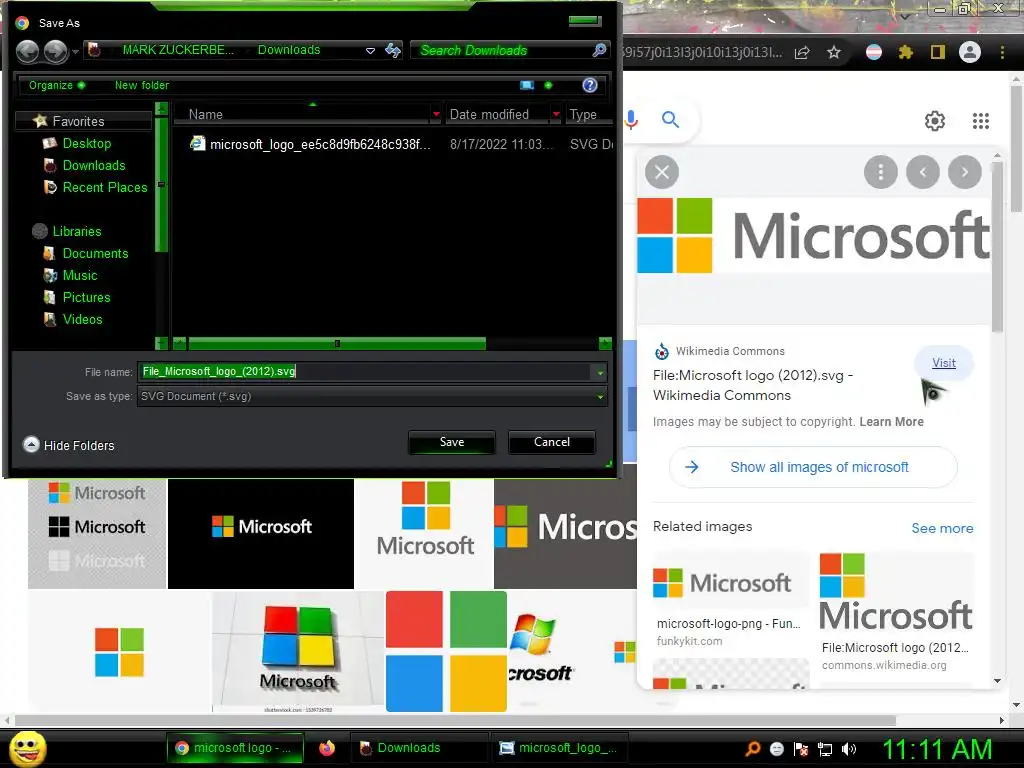The width and height of the screenshot is (1024, 768).
Task: Open Chrome profile avatar
Action: pyautogui.click(x=970, y=52)
